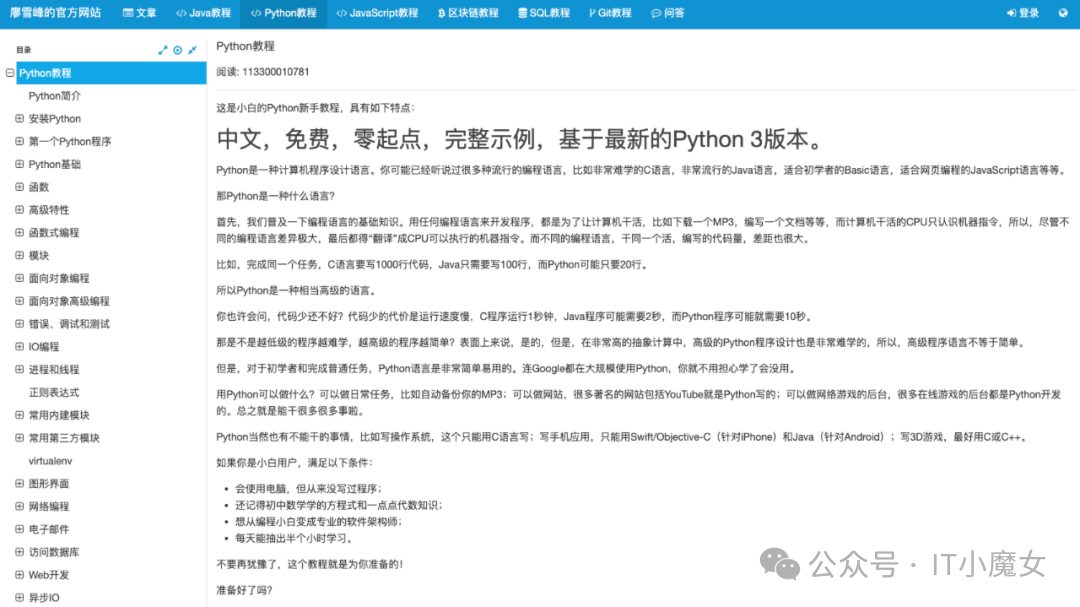Viewport: 1080px width, 607px height.
Task: Switch to the Java教程 tab
Action: click(x=204, y=13)
